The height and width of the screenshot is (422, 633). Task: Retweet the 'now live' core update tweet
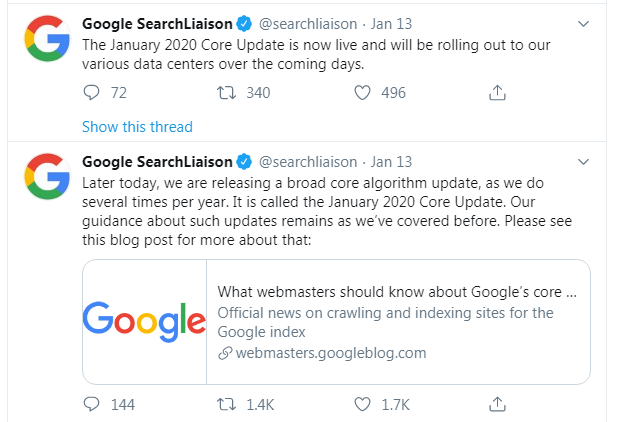coord(227,93)
